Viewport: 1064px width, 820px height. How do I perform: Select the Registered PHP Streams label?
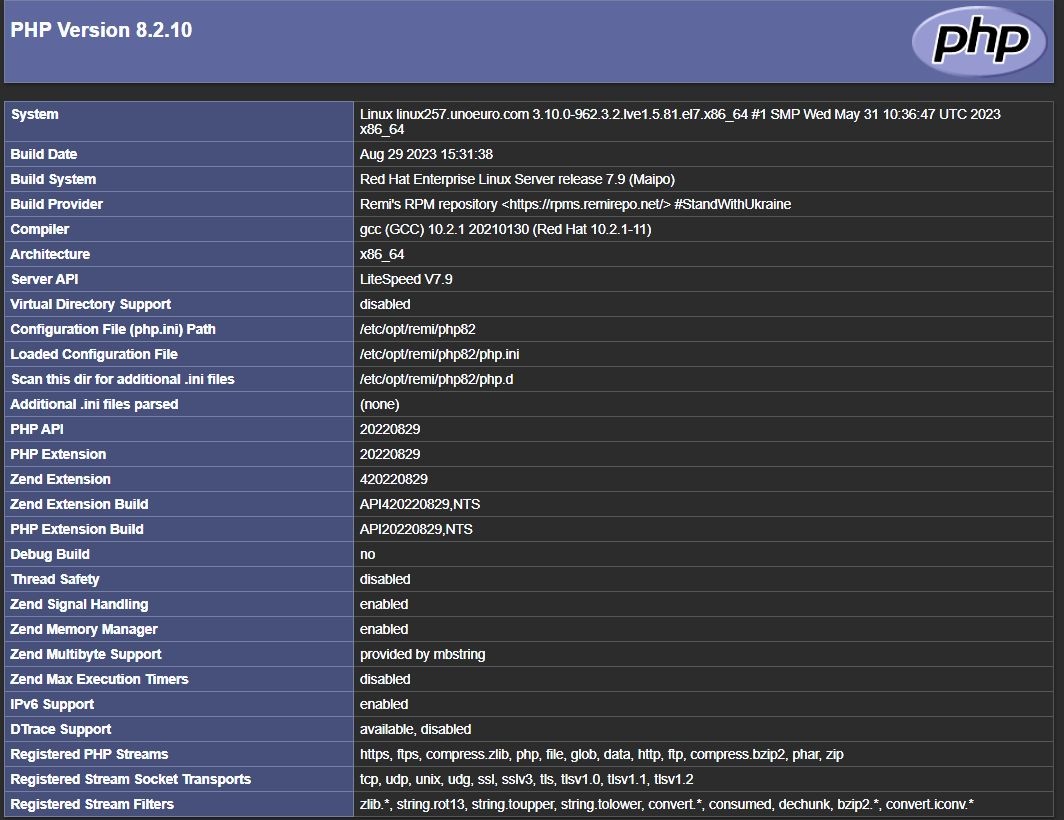[90, 754]
